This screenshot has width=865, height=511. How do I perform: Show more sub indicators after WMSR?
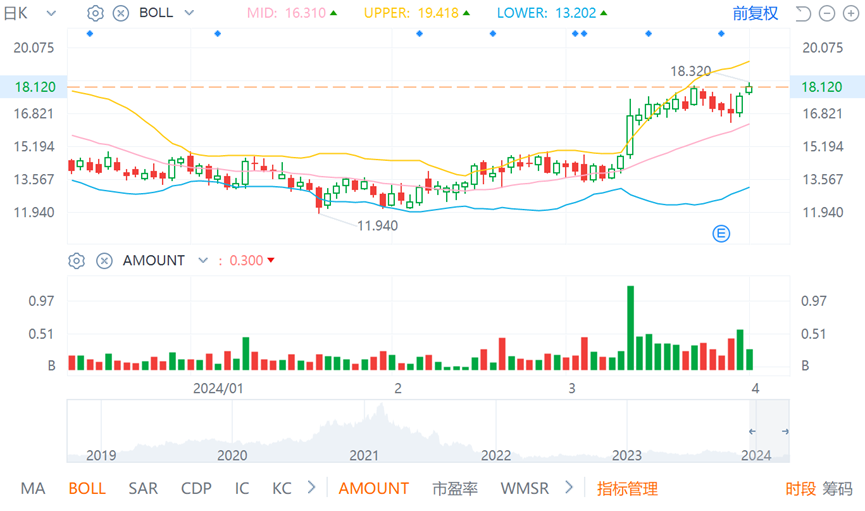(x=569, y=487)
